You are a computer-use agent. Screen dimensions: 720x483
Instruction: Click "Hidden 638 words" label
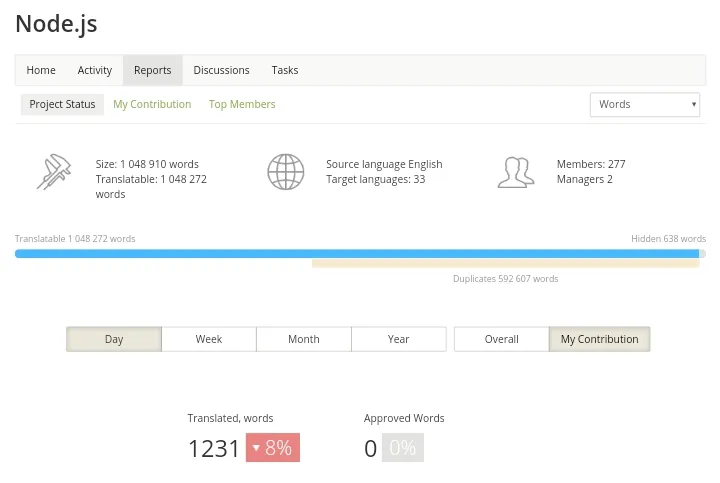[668, 239]
